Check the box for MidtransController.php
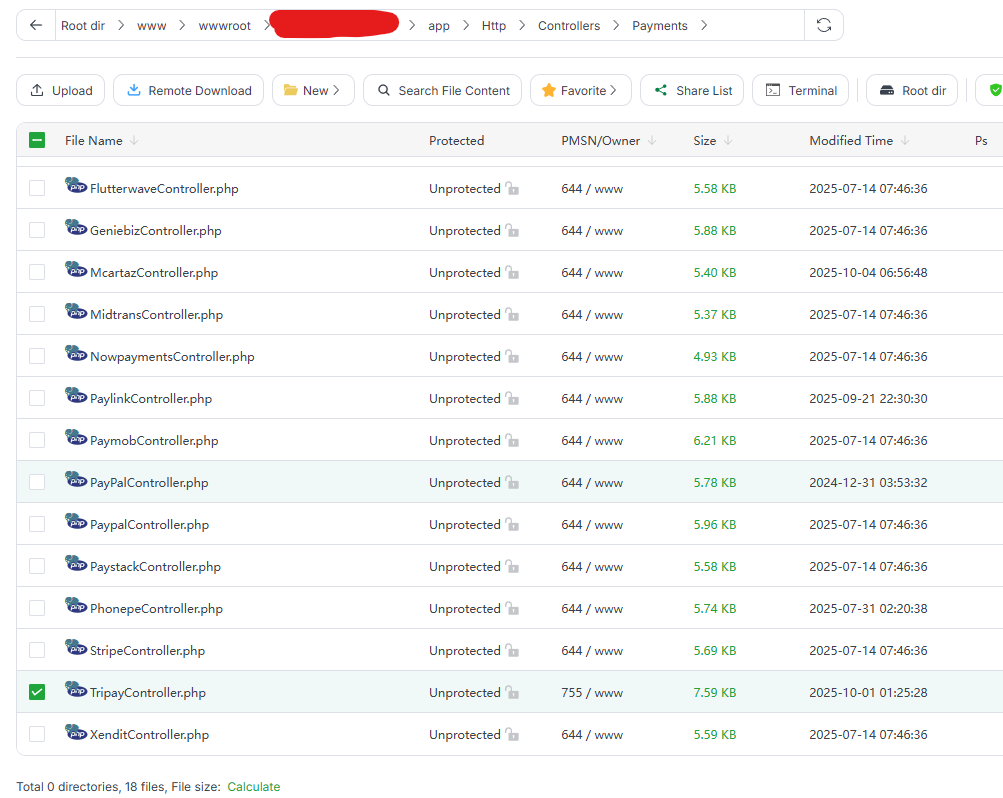1003x798 pixels. 37,314
